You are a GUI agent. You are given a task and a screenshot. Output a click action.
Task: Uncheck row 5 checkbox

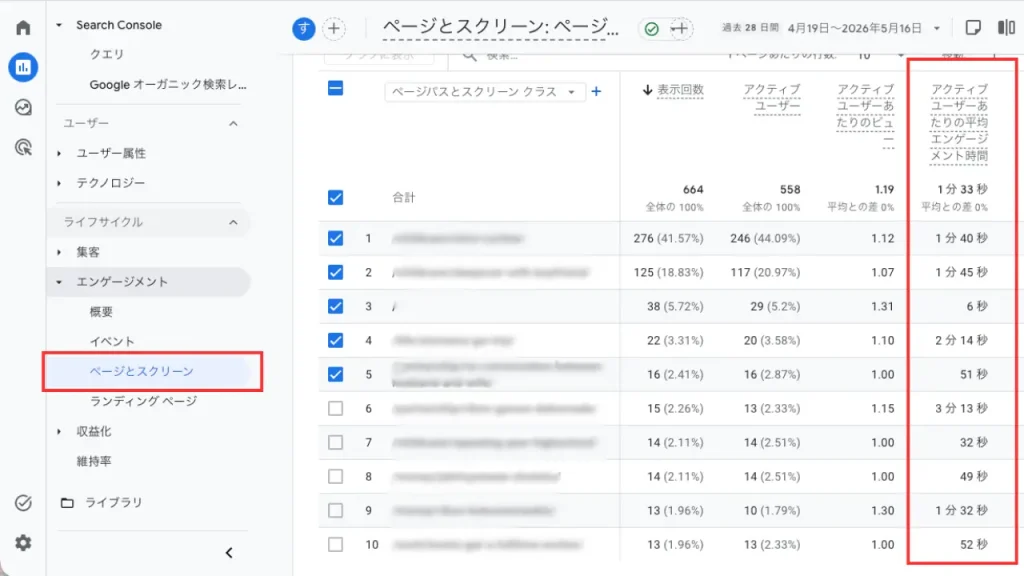pos(336,374)
